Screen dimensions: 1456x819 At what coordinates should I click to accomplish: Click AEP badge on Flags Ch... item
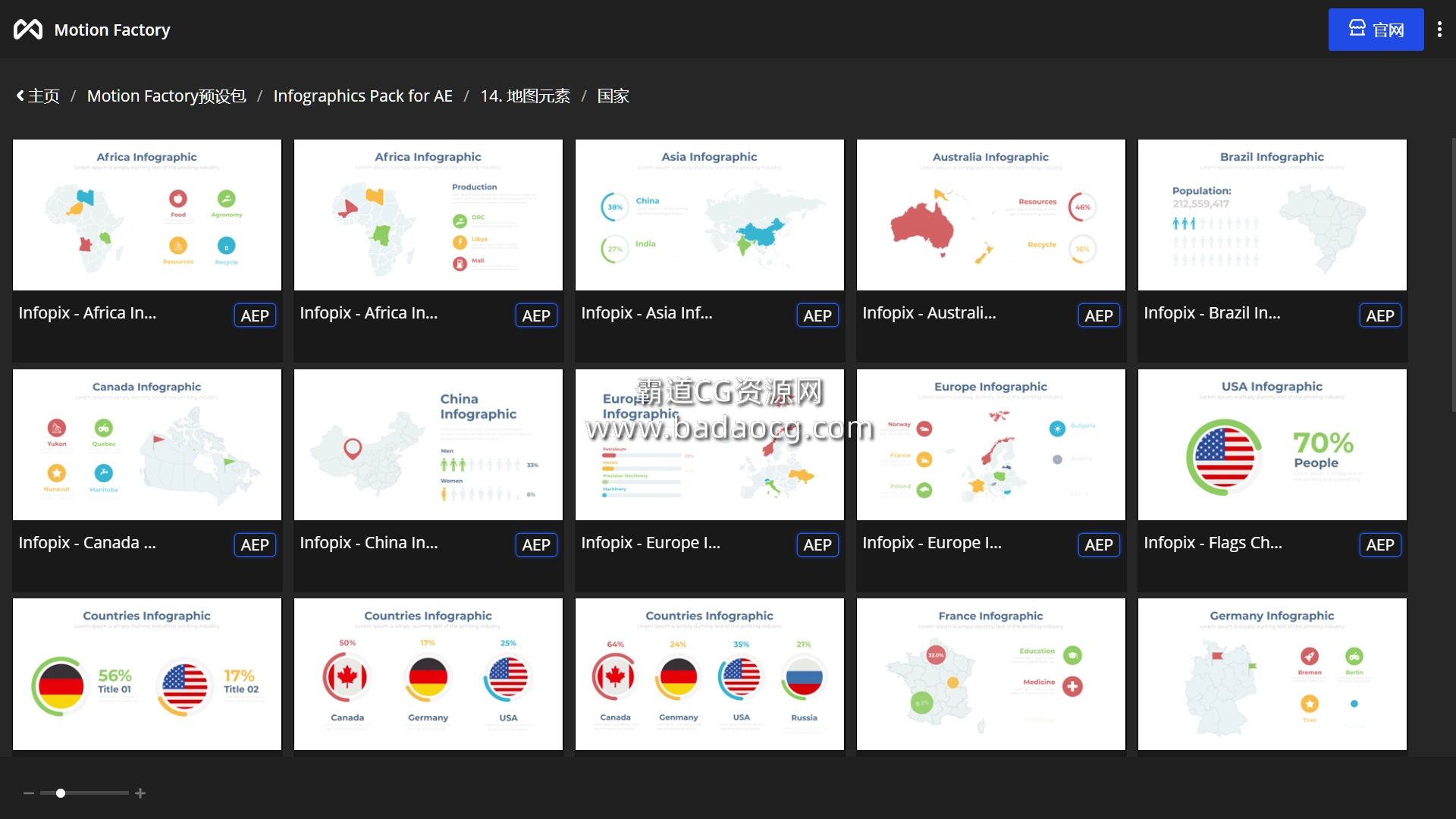coord(1380,544)
